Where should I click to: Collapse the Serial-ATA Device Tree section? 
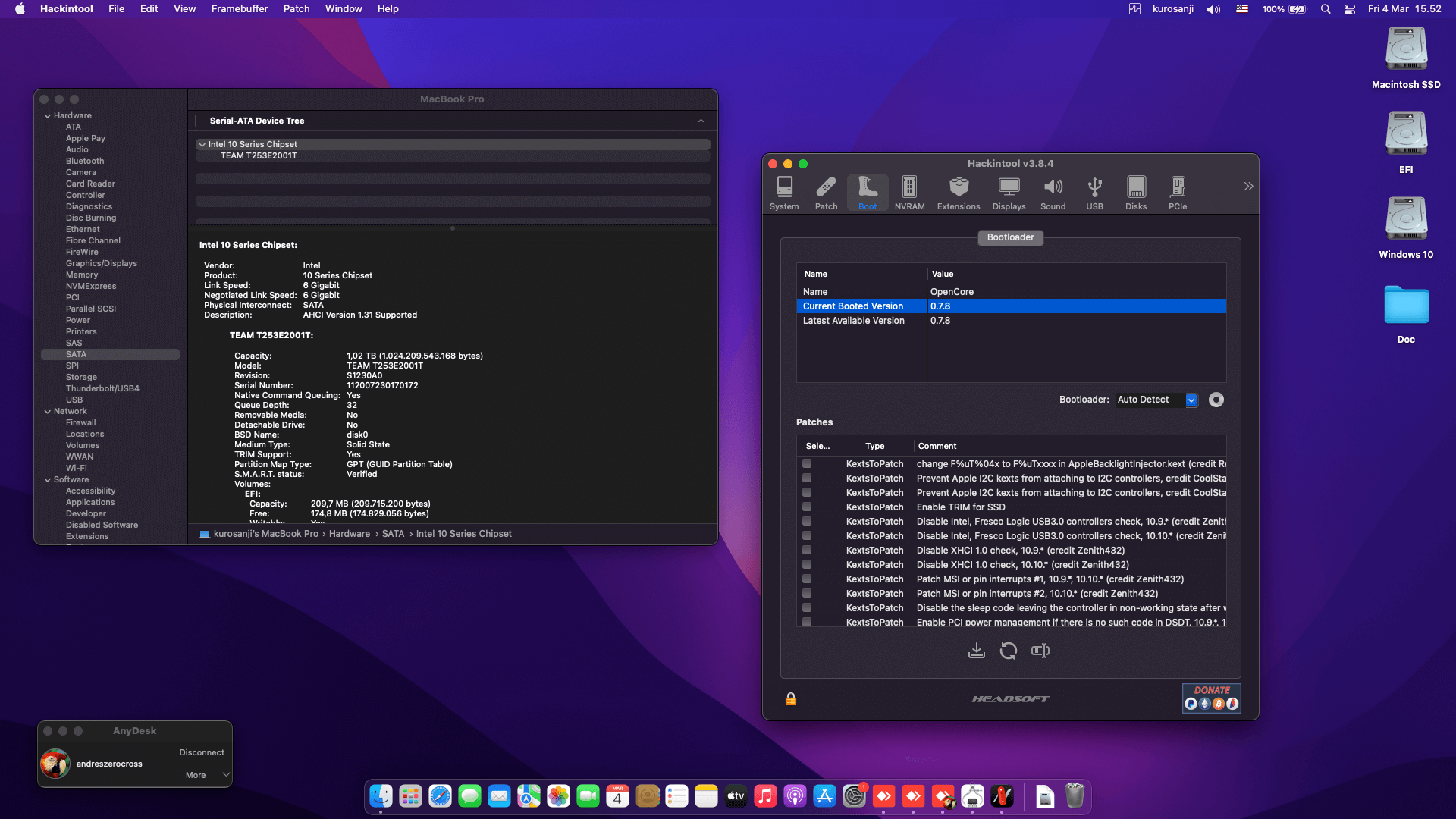[x=700, y=121]
